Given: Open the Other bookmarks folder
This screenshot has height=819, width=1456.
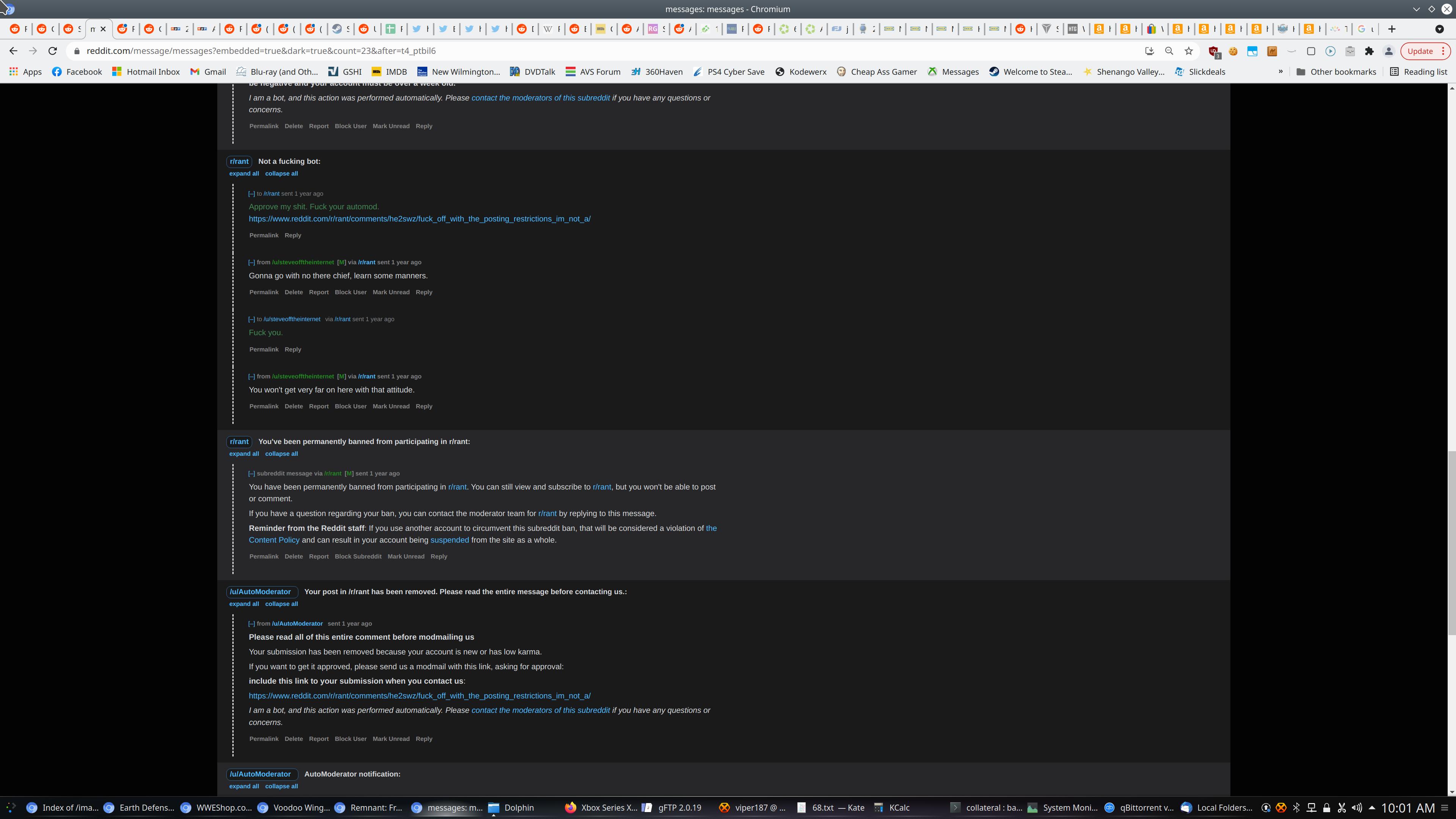Looking at the screenshot, I should tap(1336, 72).
